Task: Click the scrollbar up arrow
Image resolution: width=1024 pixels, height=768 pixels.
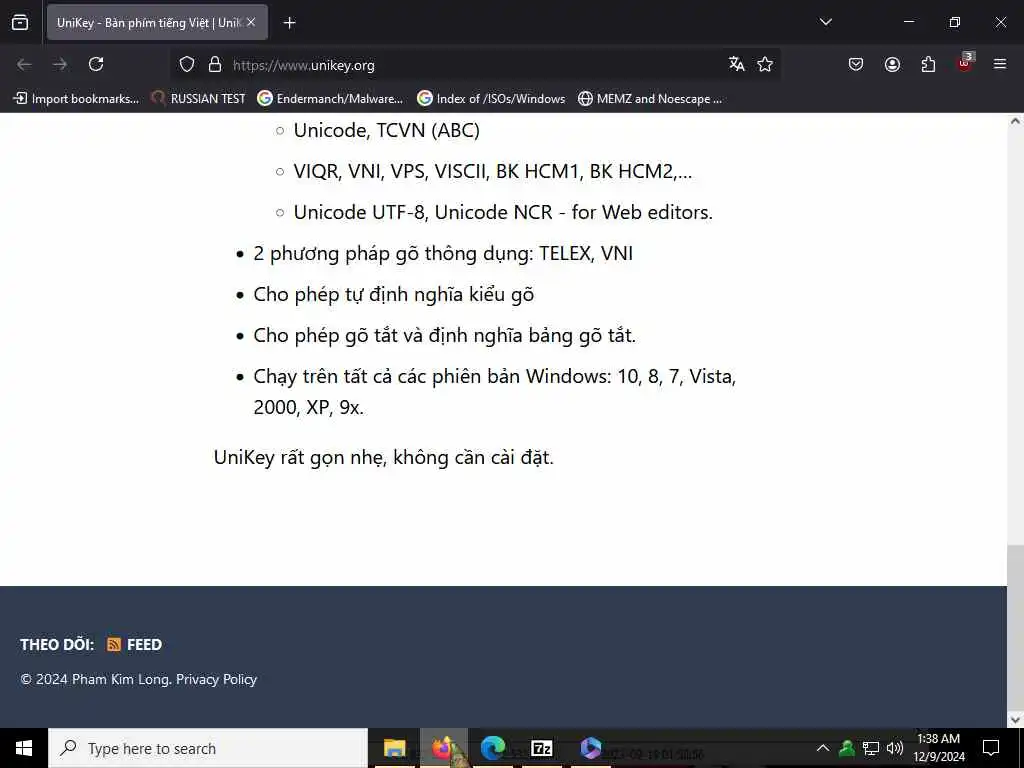Action: tap(1015, 121)
